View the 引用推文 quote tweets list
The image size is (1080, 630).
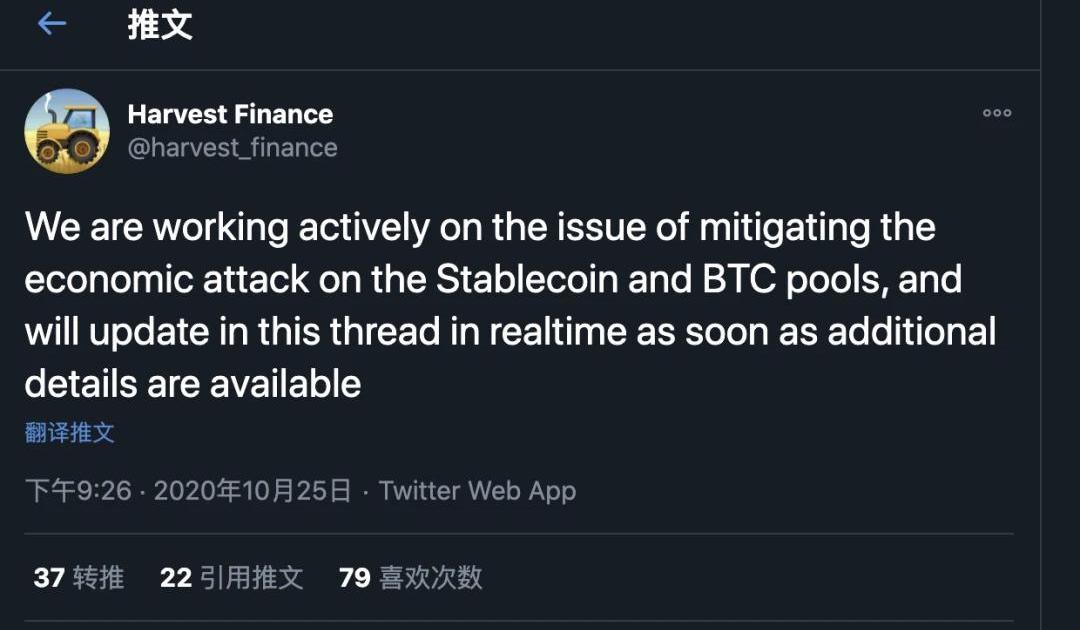pos(251,578)
